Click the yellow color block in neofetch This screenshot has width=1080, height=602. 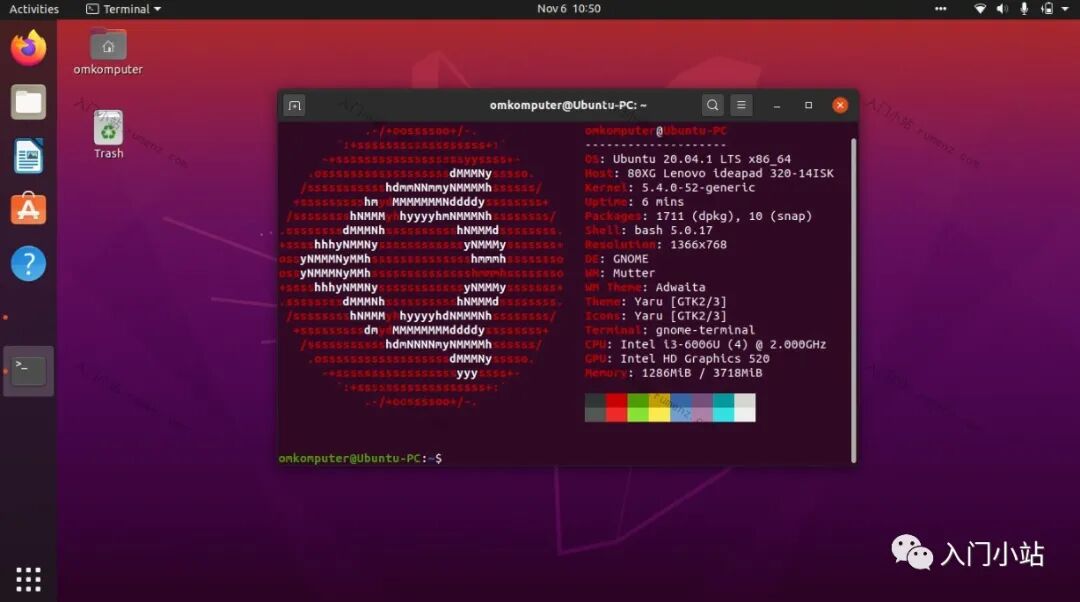pyautogui.click(x=659, y=408)
